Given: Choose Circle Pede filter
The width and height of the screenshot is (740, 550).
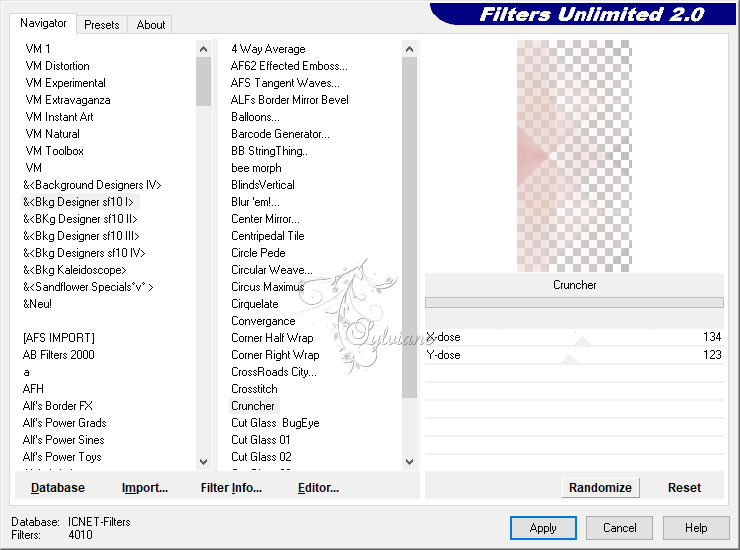Looking at the screenshot, I should click(258, 253).
